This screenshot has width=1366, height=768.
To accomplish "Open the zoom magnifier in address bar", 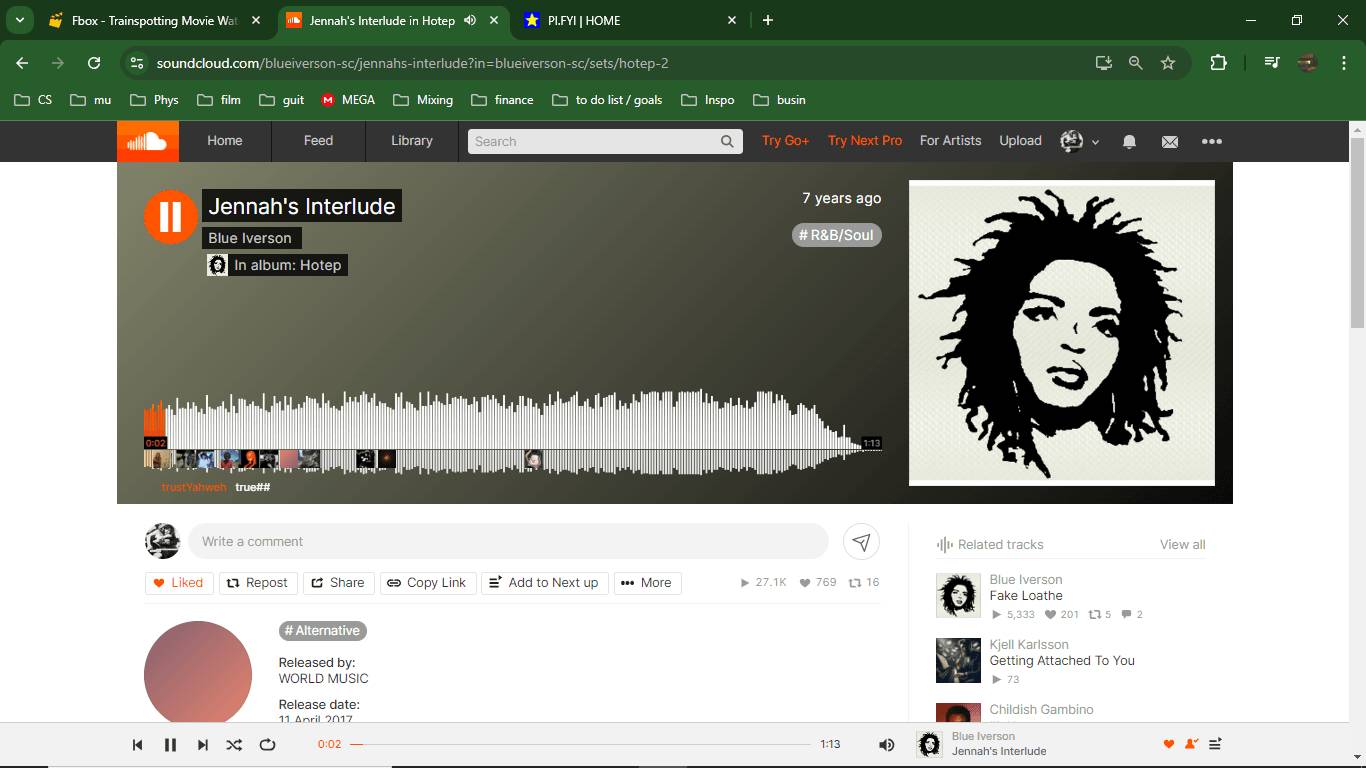I will click(1136, 63).
